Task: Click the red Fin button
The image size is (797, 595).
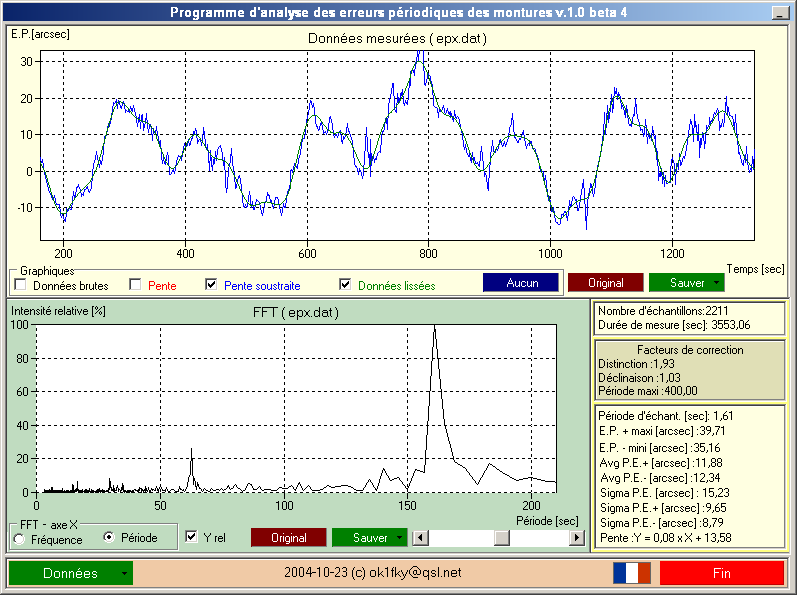Action: pos(722,573)
